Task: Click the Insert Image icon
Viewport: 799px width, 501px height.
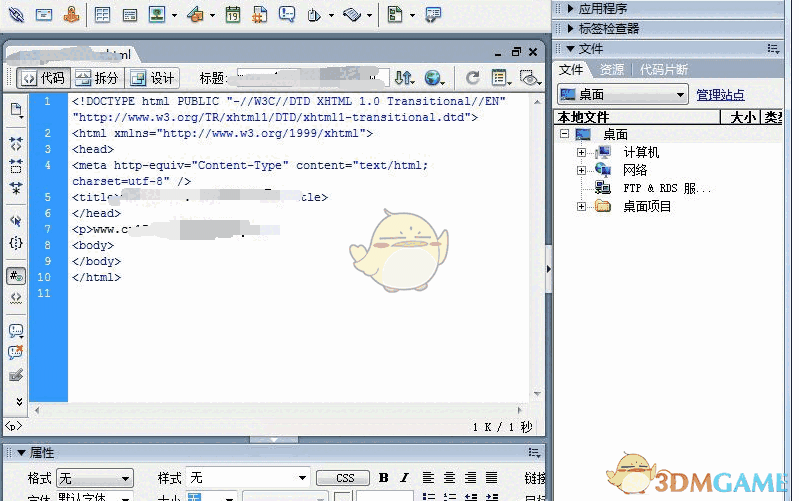Action: tap(157, 14)
